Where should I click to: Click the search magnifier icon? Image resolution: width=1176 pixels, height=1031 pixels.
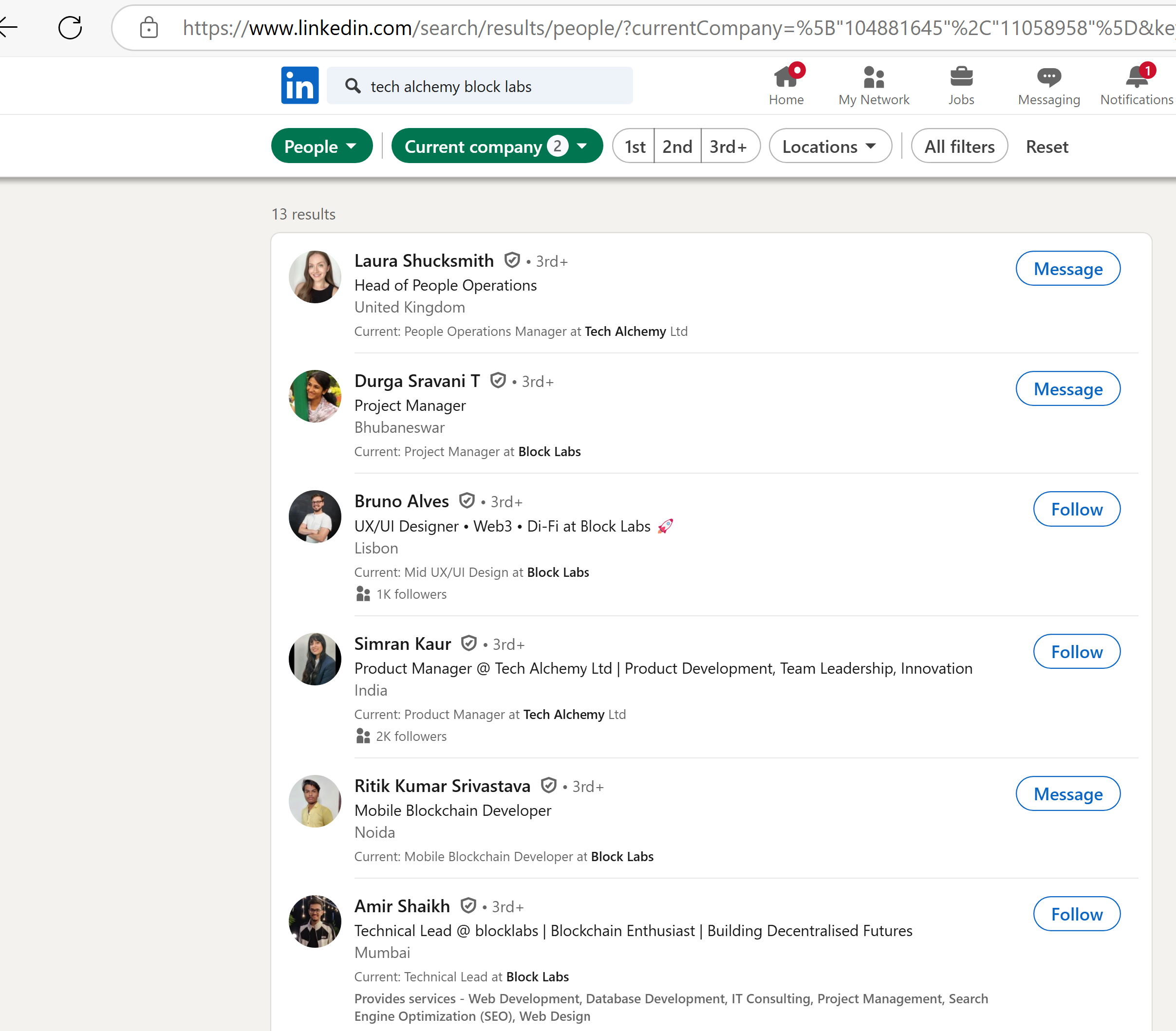click(353, 86)
